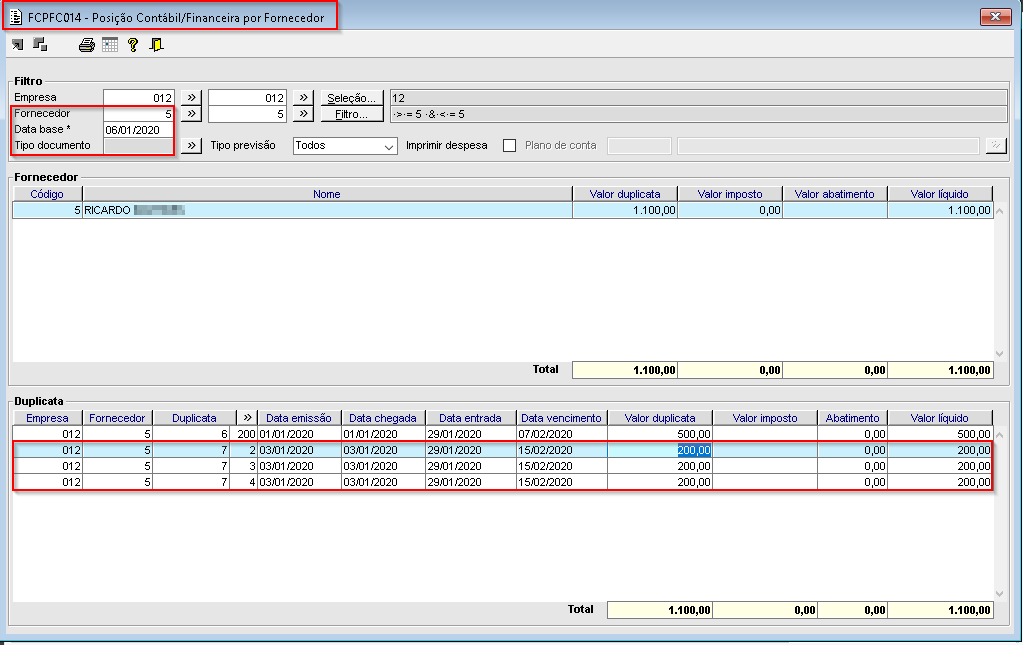Click the first Empresa lookup arrow button
1023x645 pixels.
pyautogui.click(x=192, y=98)
